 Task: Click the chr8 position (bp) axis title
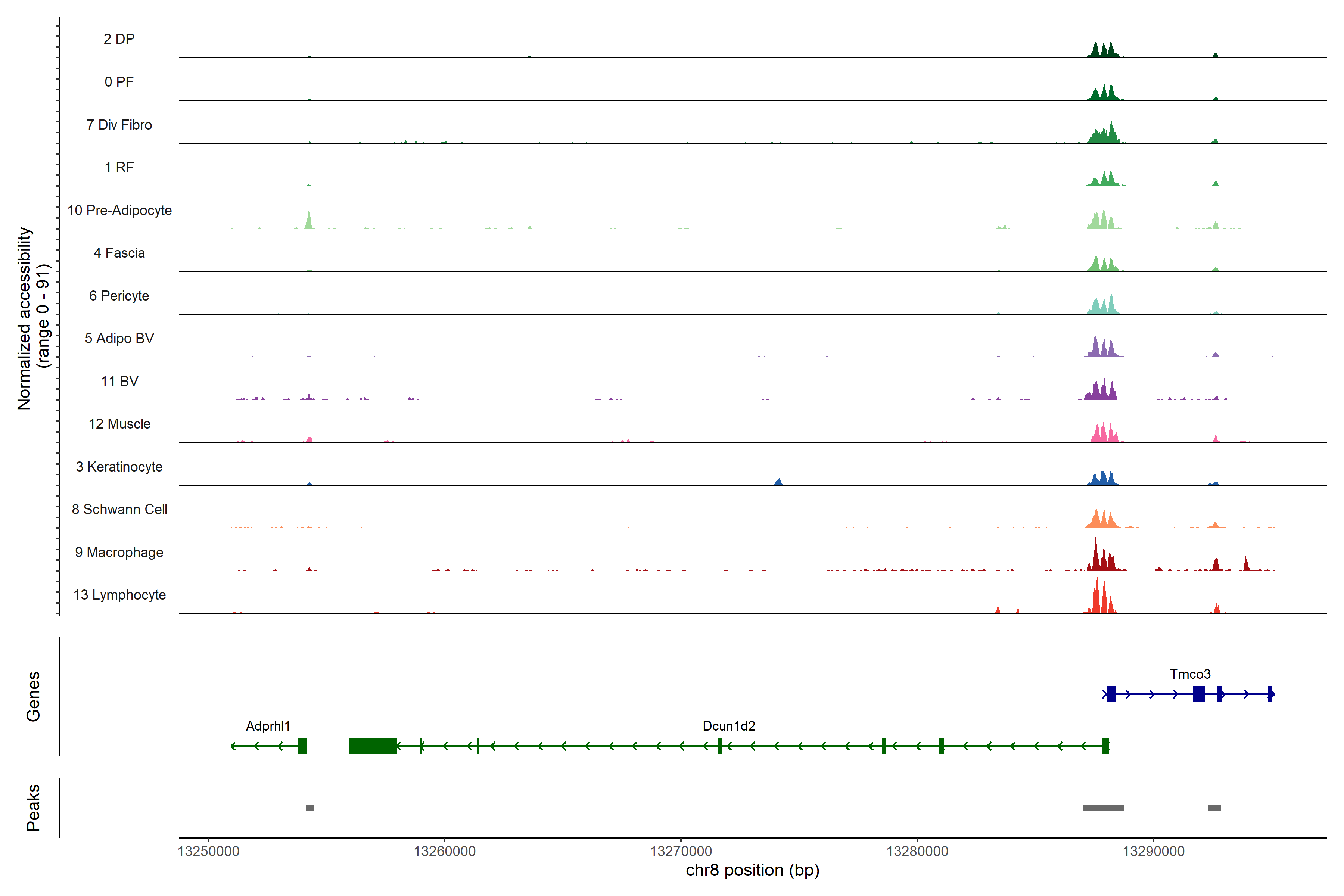click(752, 870)
